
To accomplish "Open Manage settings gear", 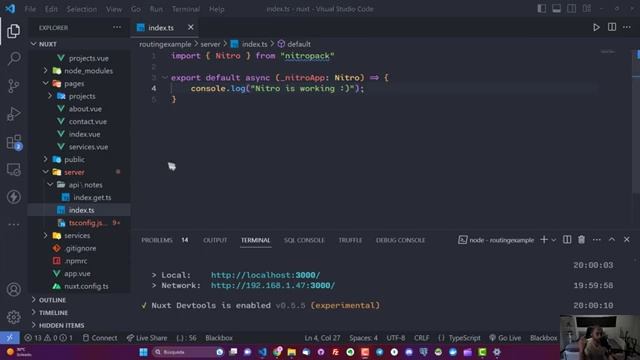I will 13,317.
